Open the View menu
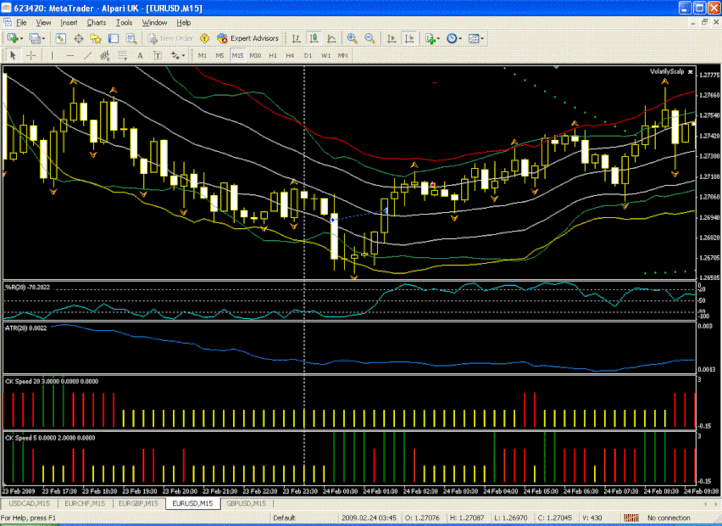722x526 pixels. tap(43, 23)
